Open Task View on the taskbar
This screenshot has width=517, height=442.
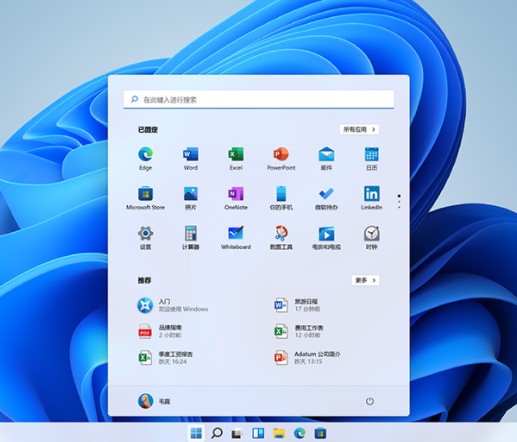237,433
